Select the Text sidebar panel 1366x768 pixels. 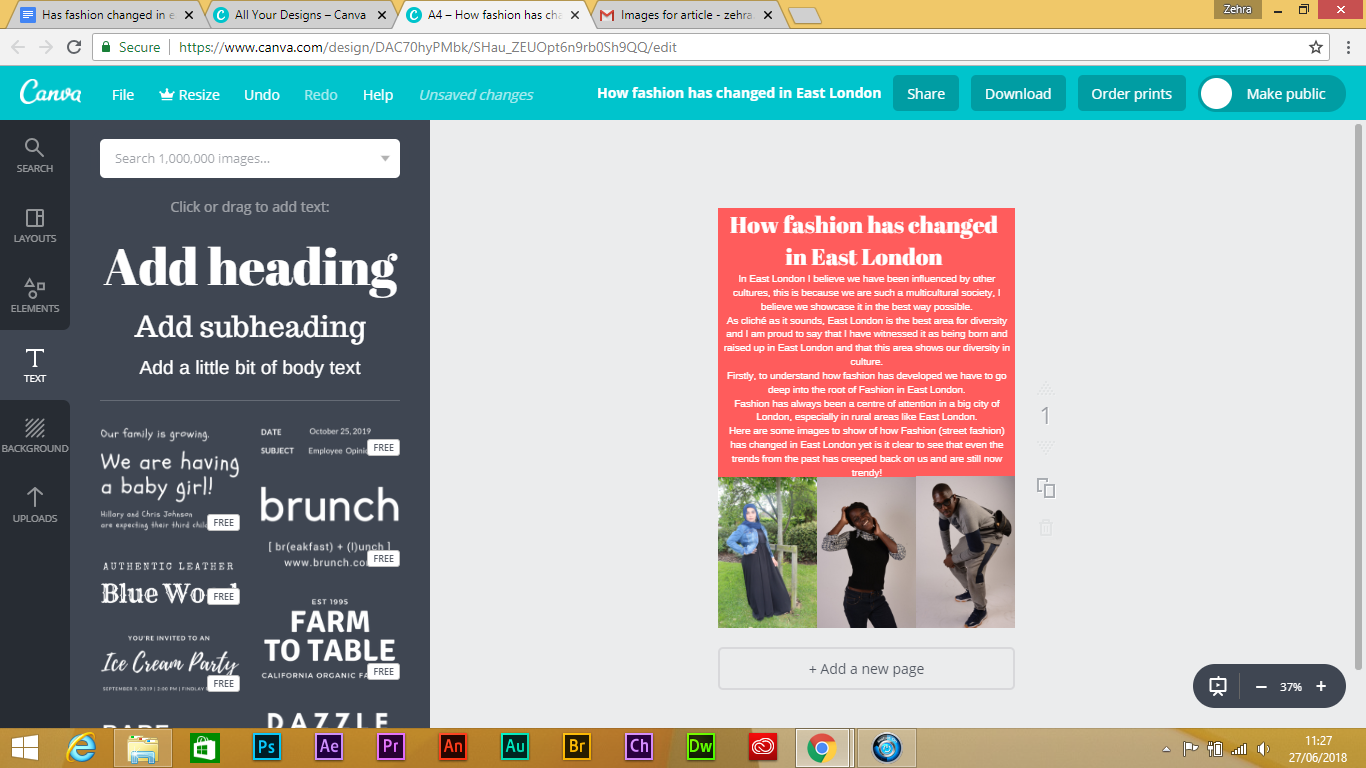pos(35,365)
